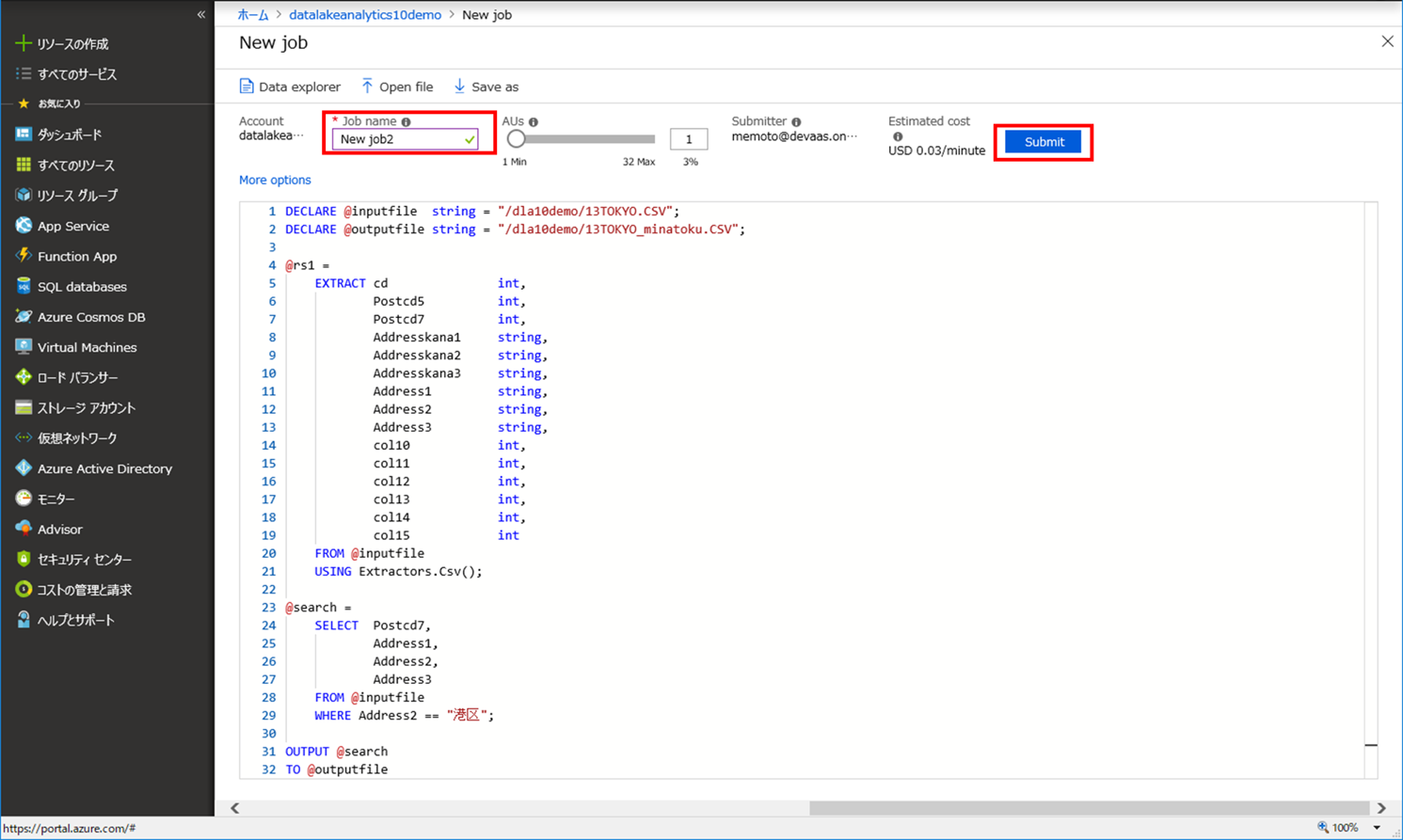The height and width of the screenshot is (840, 1403).
Task: Click the ストレージ アカウント icon
Action: tap(24, 407)
